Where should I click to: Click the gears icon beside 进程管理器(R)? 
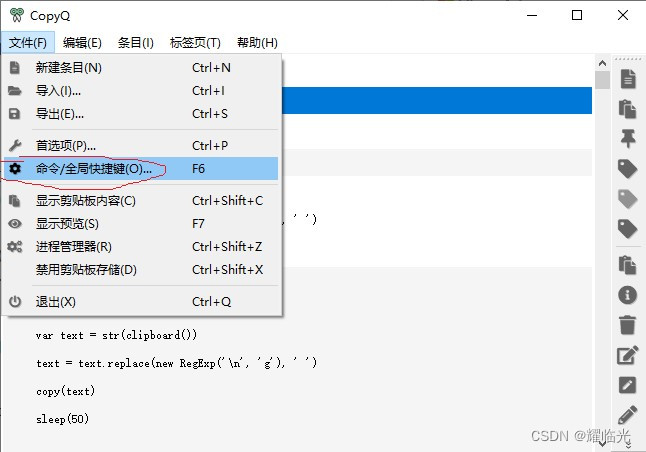click(x=15, y=247)
